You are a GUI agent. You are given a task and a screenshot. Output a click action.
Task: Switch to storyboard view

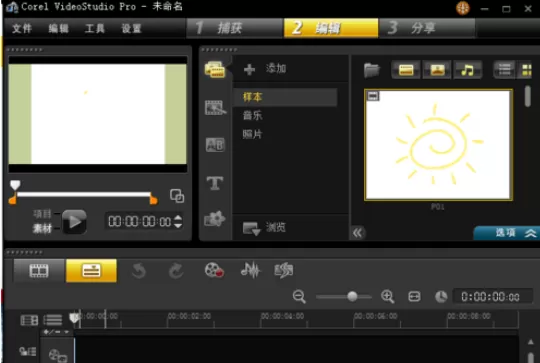tap(39, 271)
